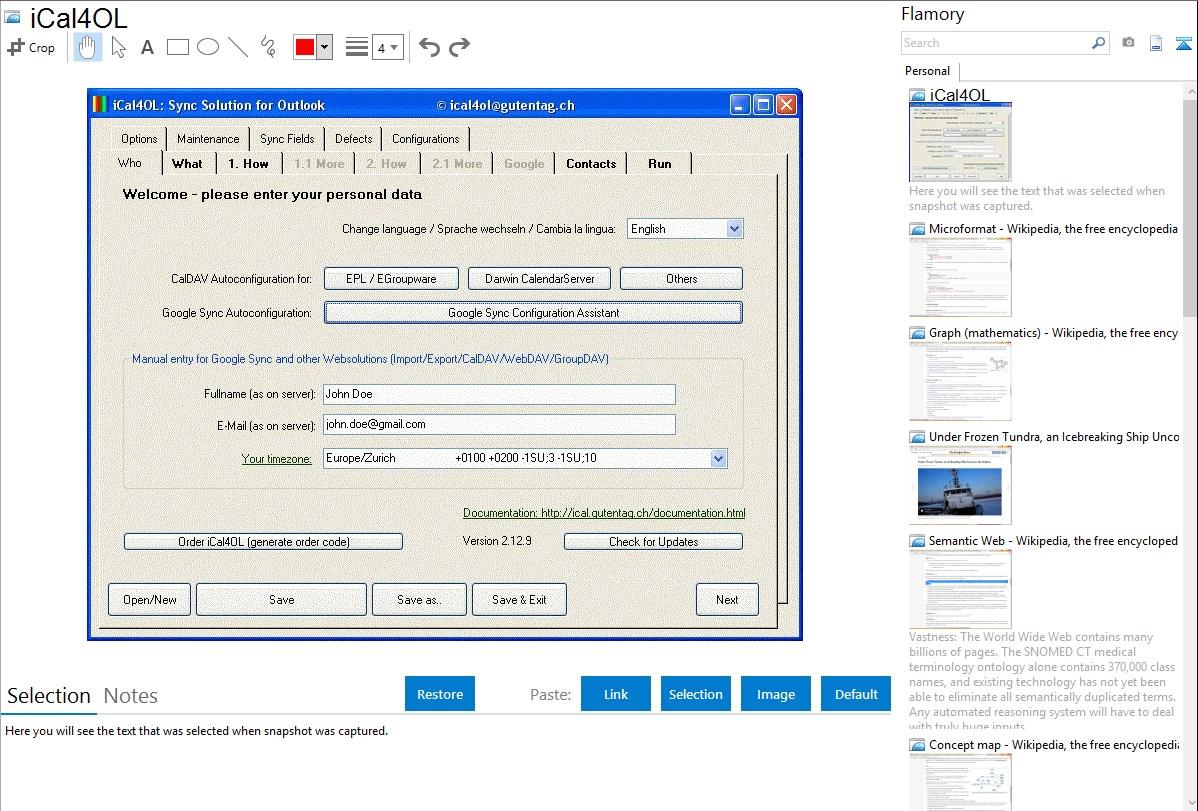Activate the hand pan tool
1198x811 pixels.
click(87, 47)
